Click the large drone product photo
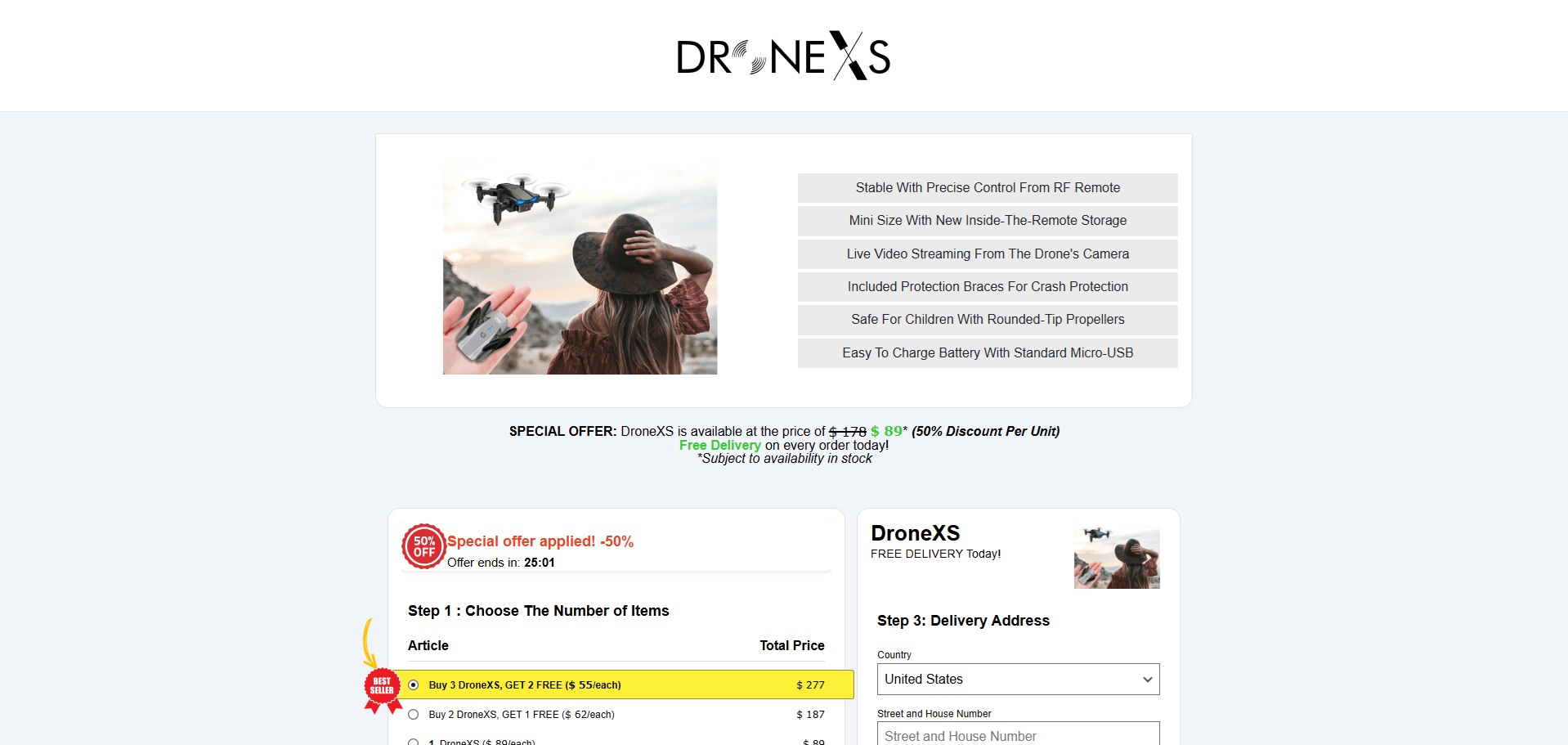This screenshot has height=745, width=1568. [x=580, y=267]
